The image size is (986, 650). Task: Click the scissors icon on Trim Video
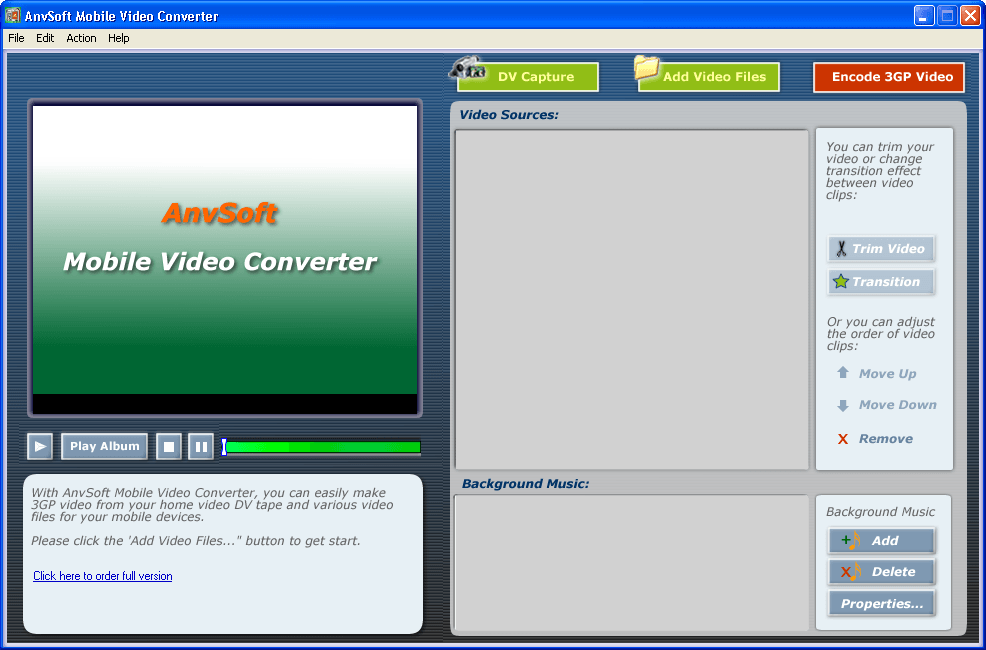[x=841, y=249]
